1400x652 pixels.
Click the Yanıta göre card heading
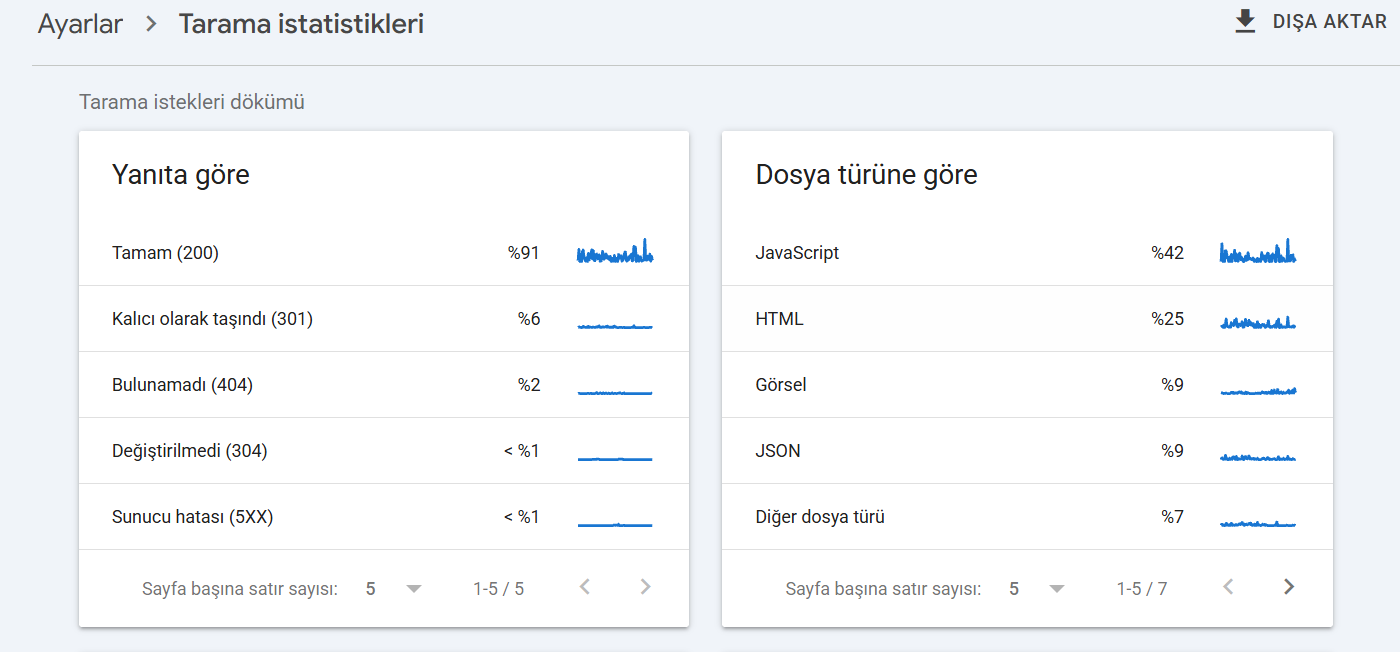coord(181,175)
